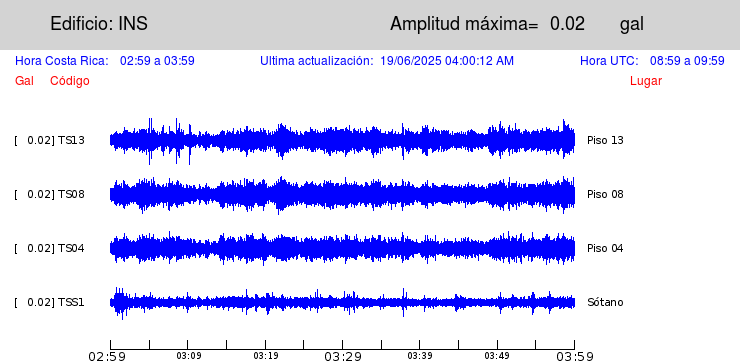Click the 02:59 time axis label

click(107, 356)
